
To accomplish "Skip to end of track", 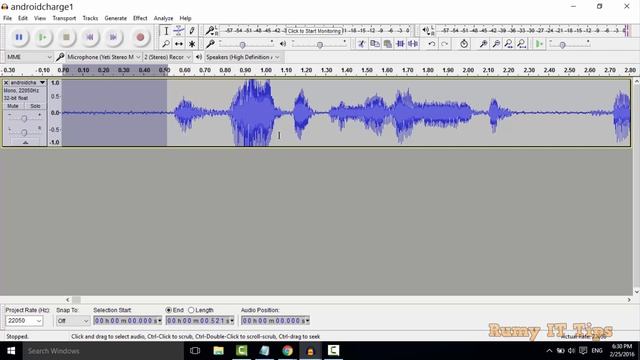I will tap(113, 38).
